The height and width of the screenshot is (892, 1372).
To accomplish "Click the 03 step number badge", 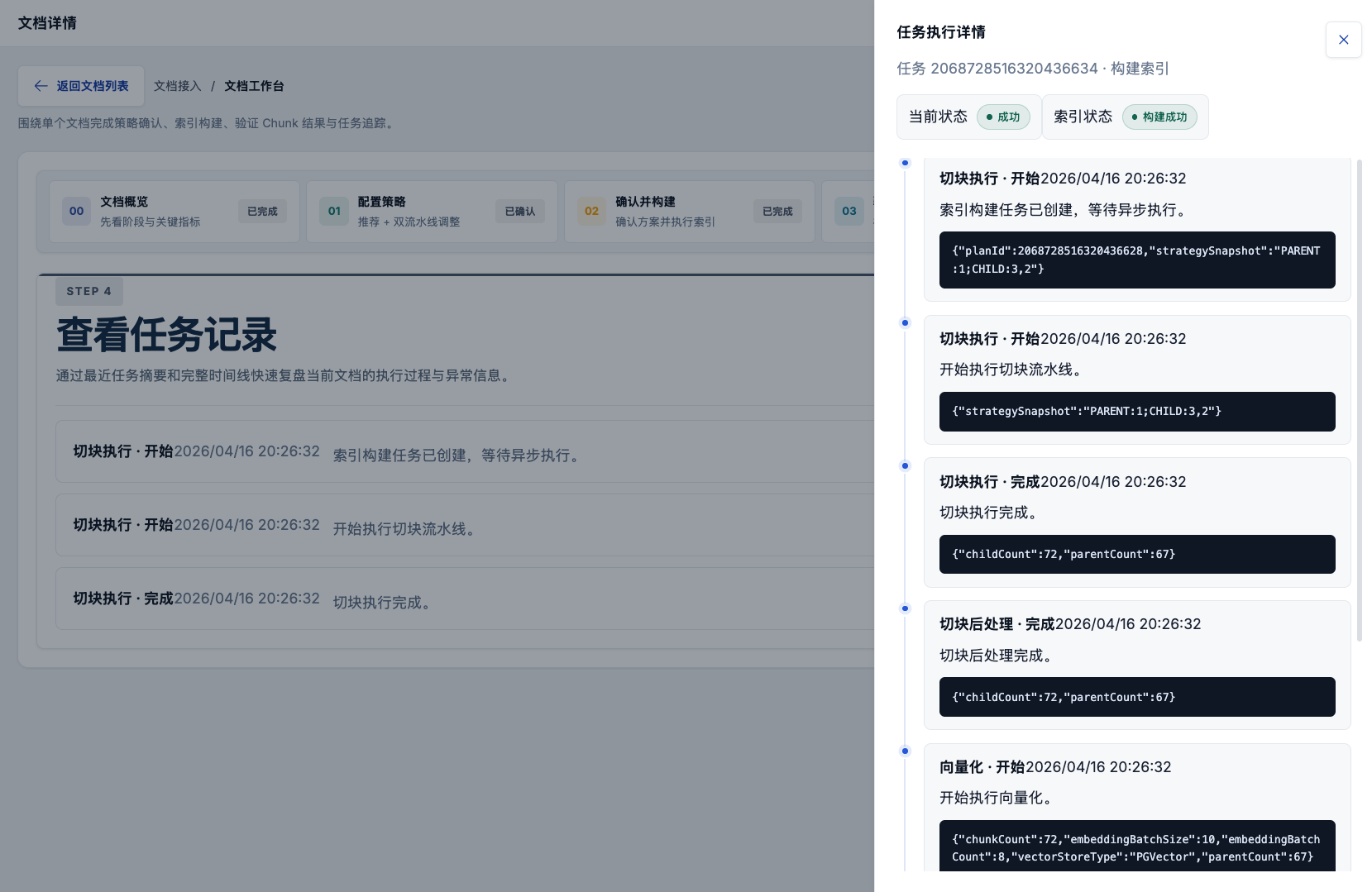I will coord(849,212).
